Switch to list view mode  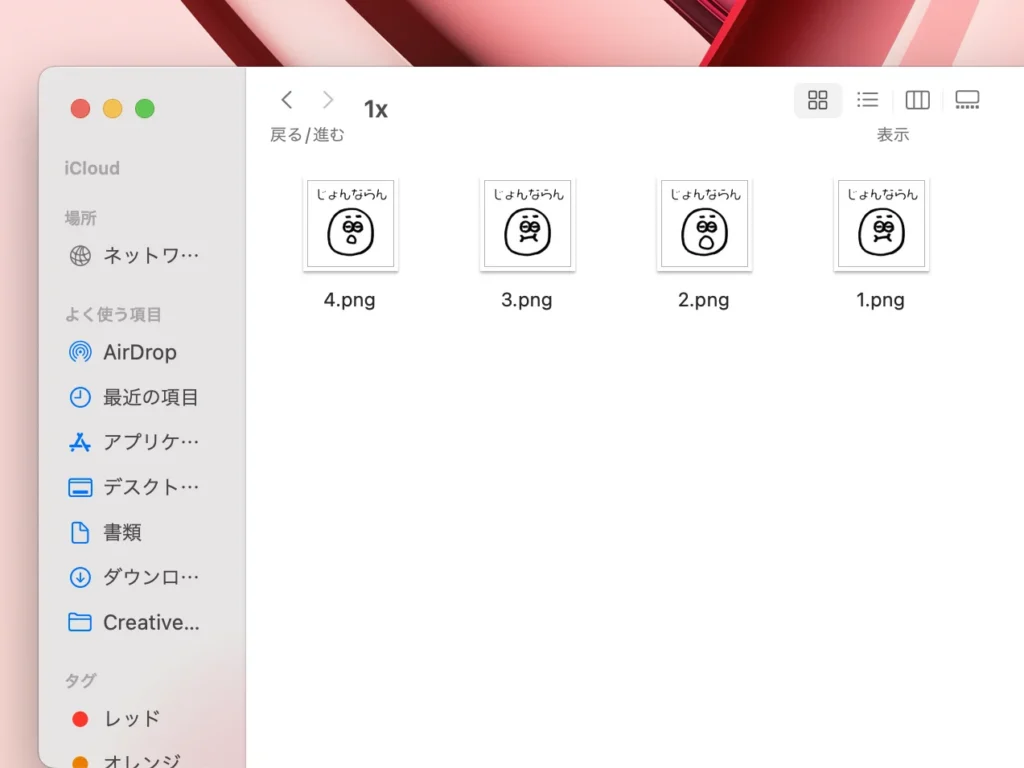[x=867, y=100]
